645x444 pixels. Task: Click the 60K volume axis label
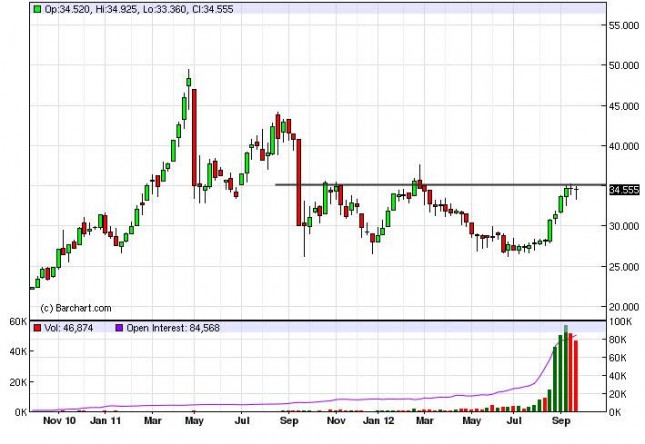click(19, 321)
